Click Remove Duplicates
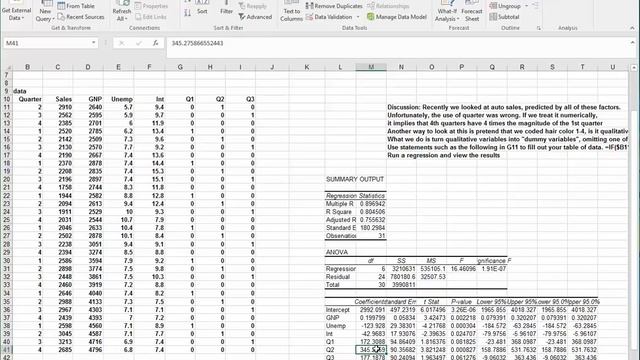Viewport: 640px width, 360px height. tap(334, 6)
